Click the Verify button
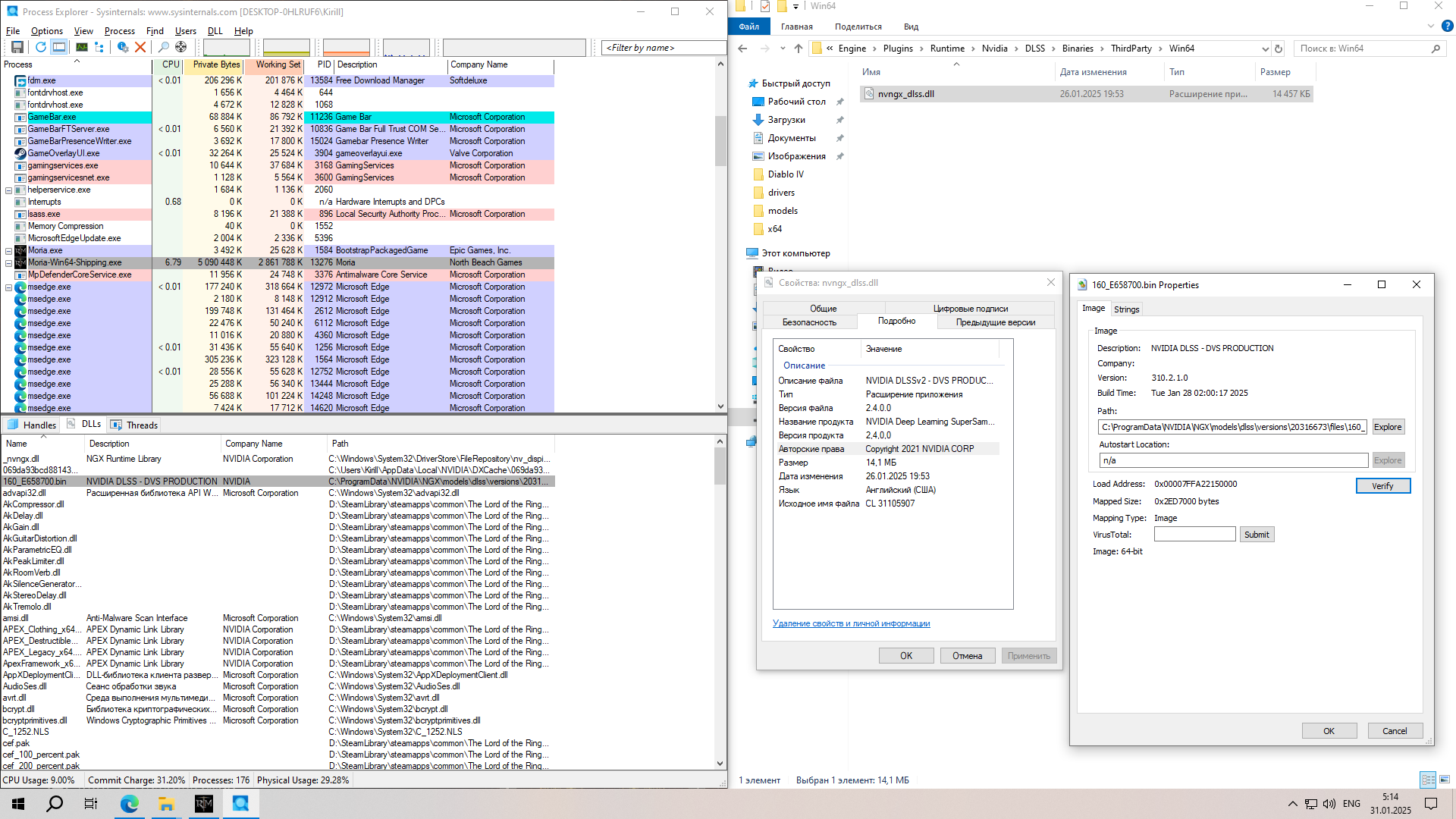 pyautogui.click(x=1382, y=486)
